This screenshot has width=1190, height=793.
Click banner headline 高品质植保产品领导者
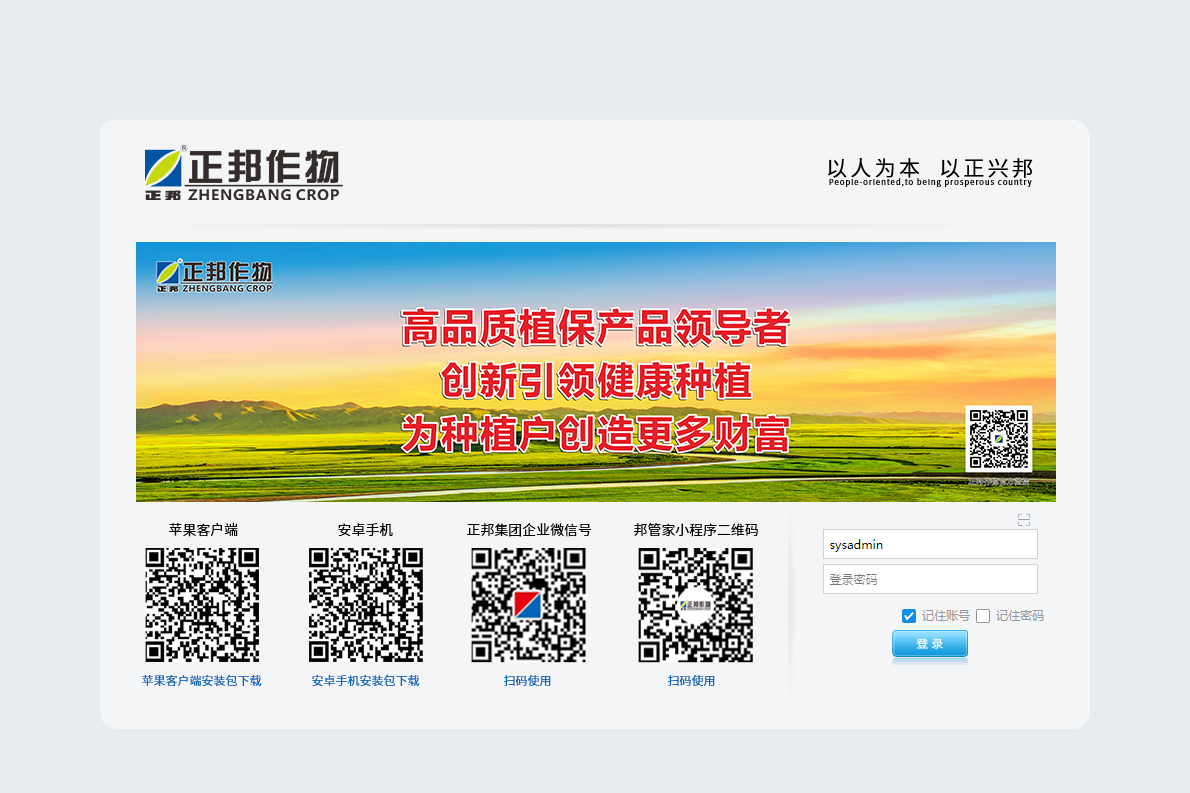[596, 328]
